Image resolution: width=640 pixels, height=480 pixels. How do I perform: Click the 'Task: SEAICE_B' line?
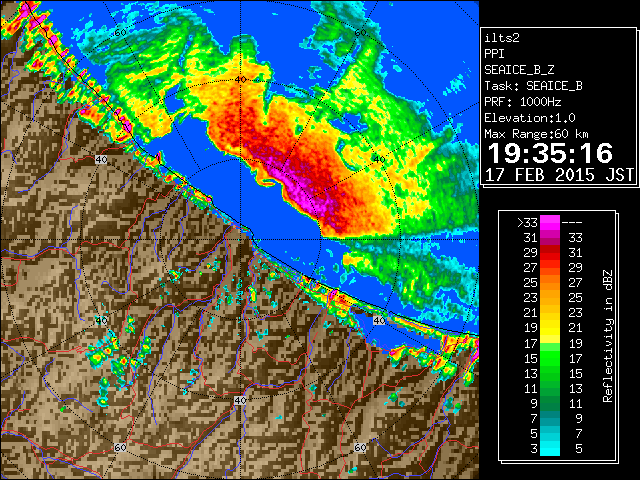tap(533, 86)
